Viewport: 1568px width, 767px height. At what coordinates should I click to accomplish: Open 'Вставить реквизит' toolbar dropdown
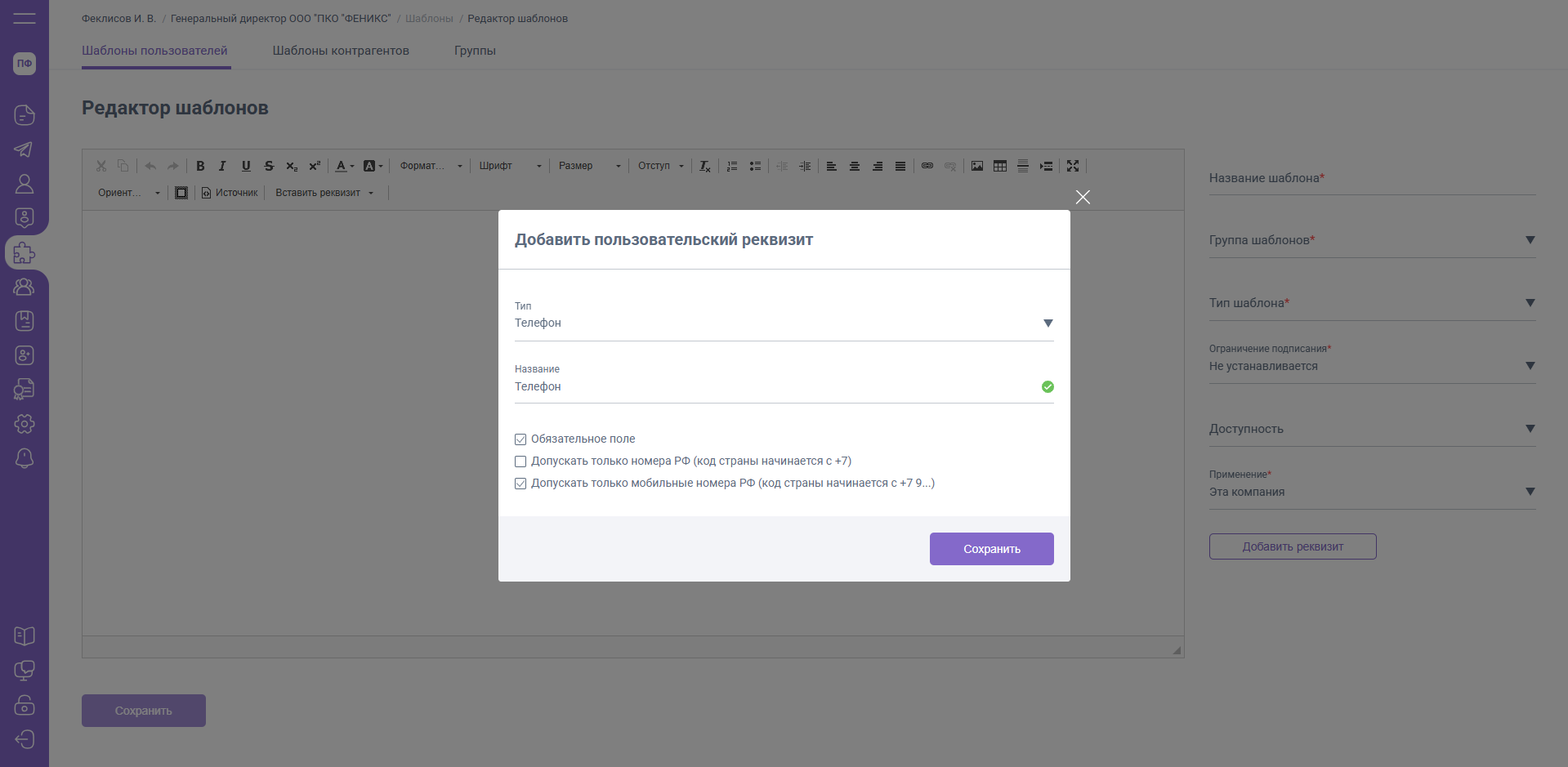point(324,193)
